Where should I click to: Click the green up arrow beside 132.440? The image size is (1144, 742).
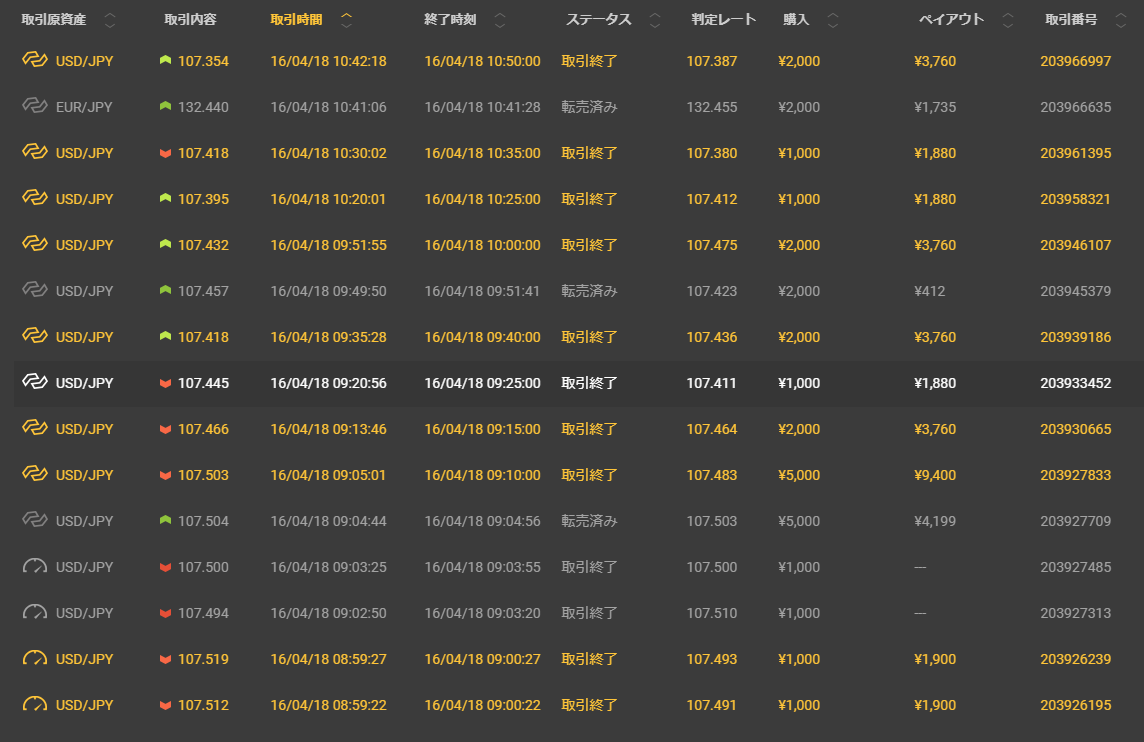165,107
